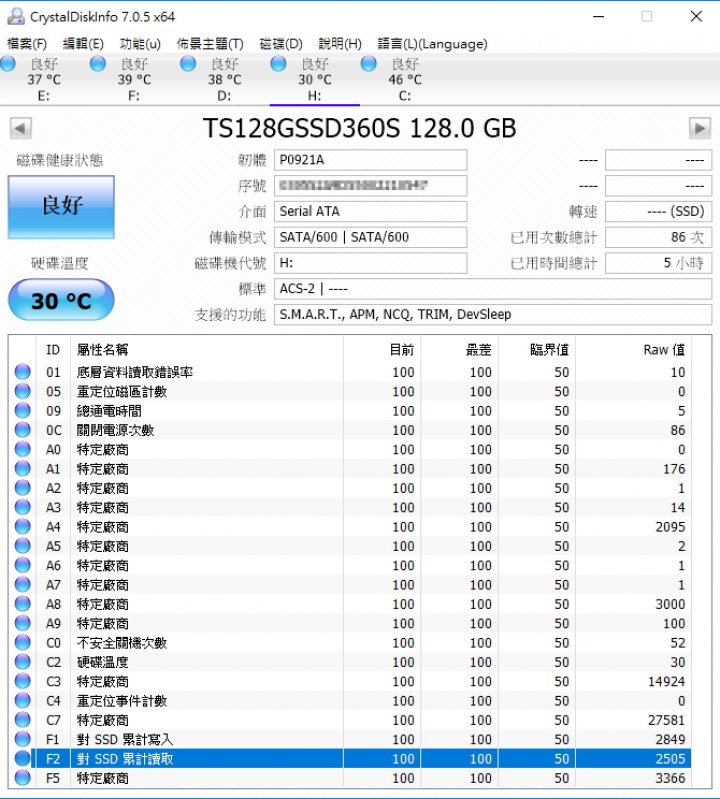Open the 檔案(F) menu
Screen dimensions: 720x799
click(x=27, y=44)
